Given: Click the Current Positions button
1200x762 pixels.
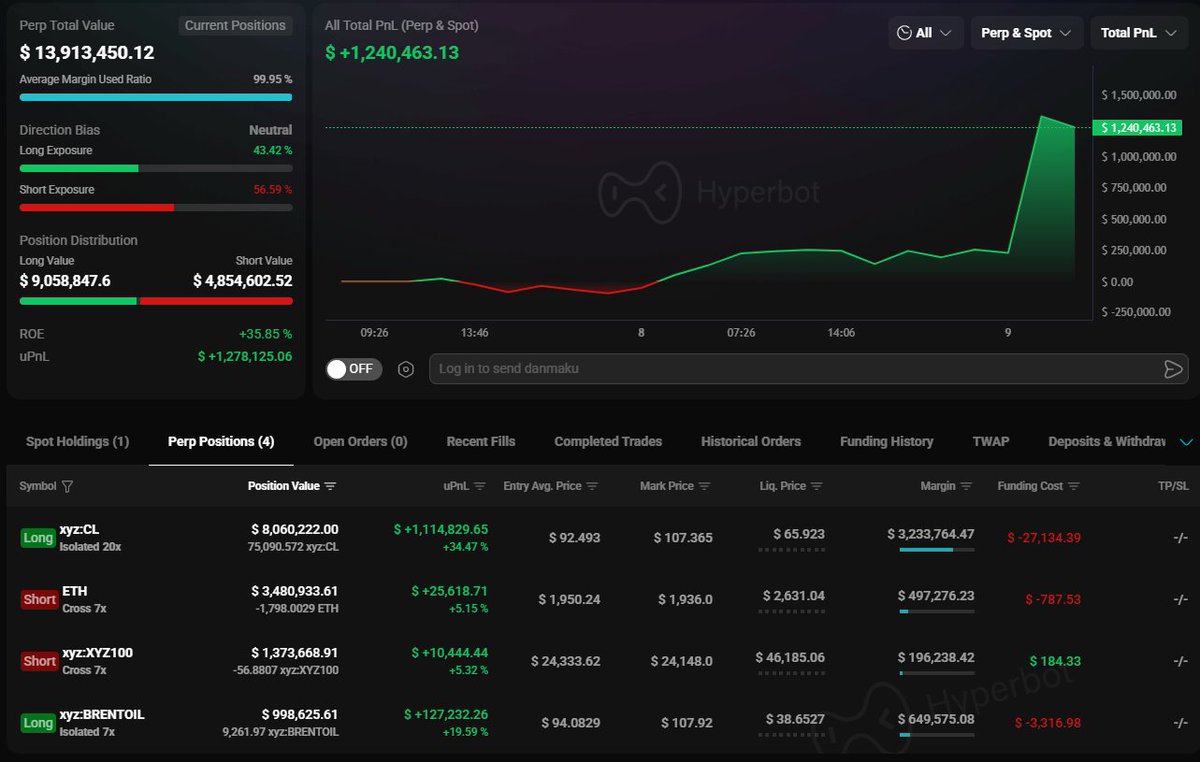Looking at the screenshot, I should pos(235,26).
